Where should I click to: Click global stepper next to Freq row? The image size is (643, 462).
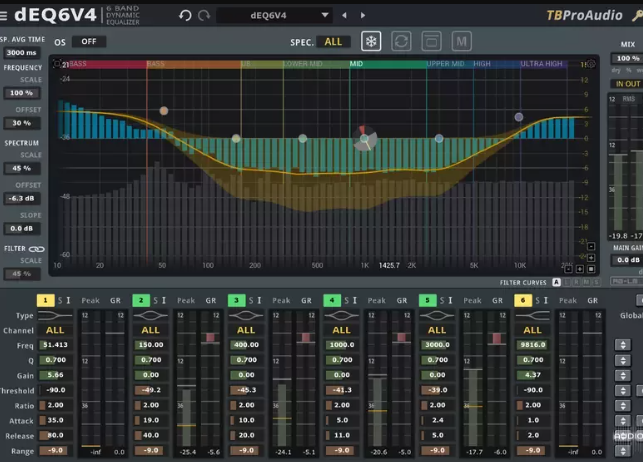(x=623, y=345)
